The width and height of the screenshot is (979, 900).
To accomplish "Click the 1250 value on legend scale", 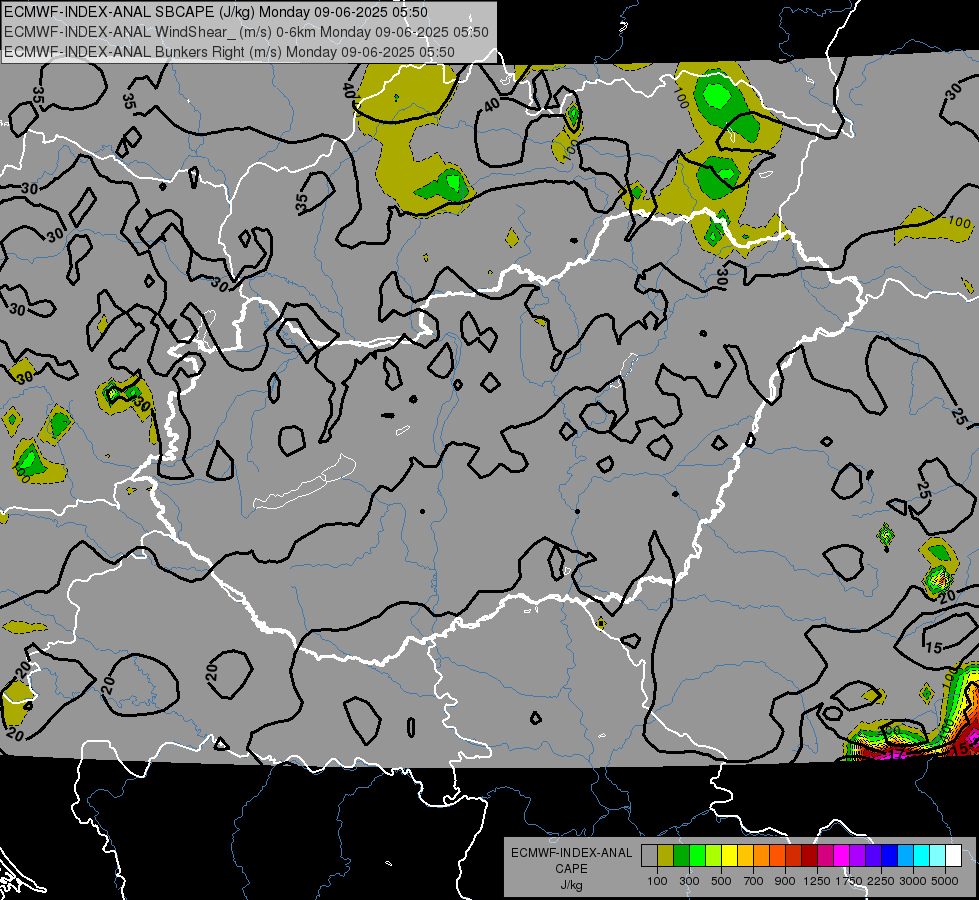I will pyautogui.click(x=817, y=881).
